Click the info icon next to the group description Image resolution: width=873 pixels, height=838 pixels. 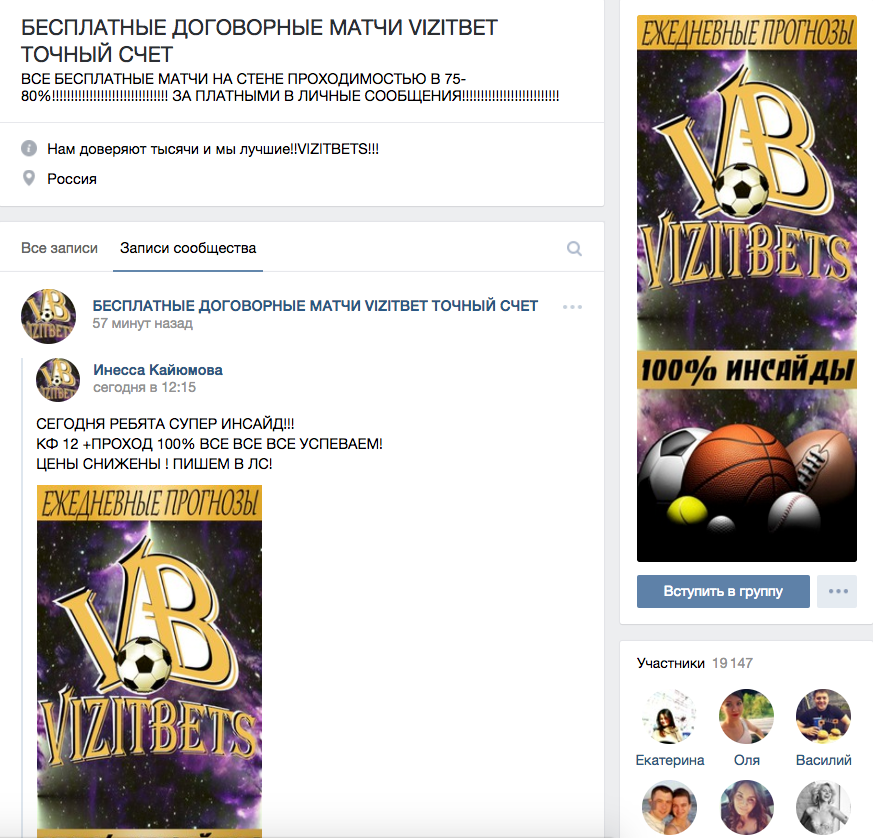tap(29, 149)
